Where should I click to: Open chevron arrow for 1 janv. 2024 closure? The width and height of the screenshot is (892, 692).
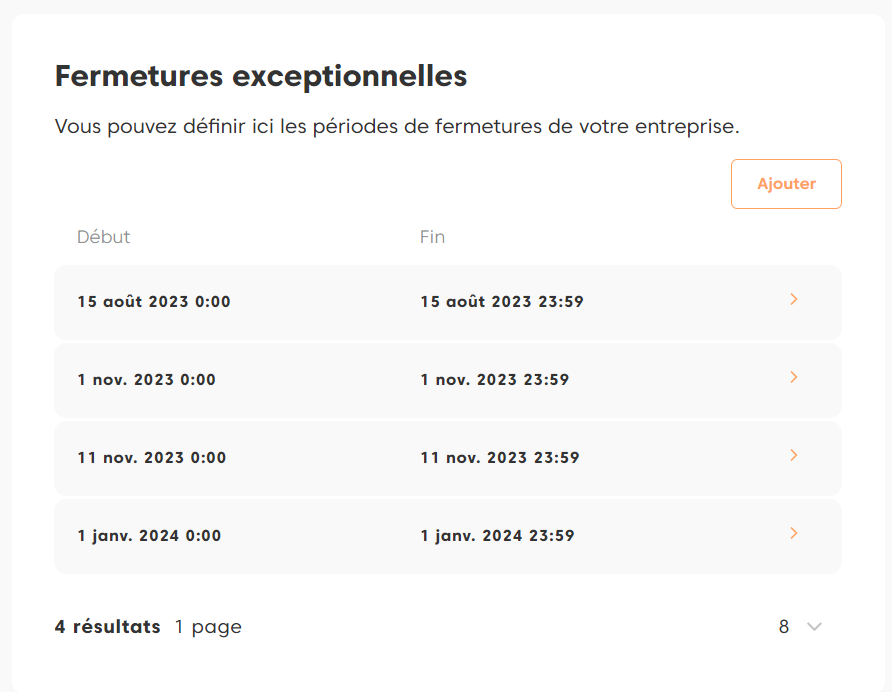coord(794,533)
